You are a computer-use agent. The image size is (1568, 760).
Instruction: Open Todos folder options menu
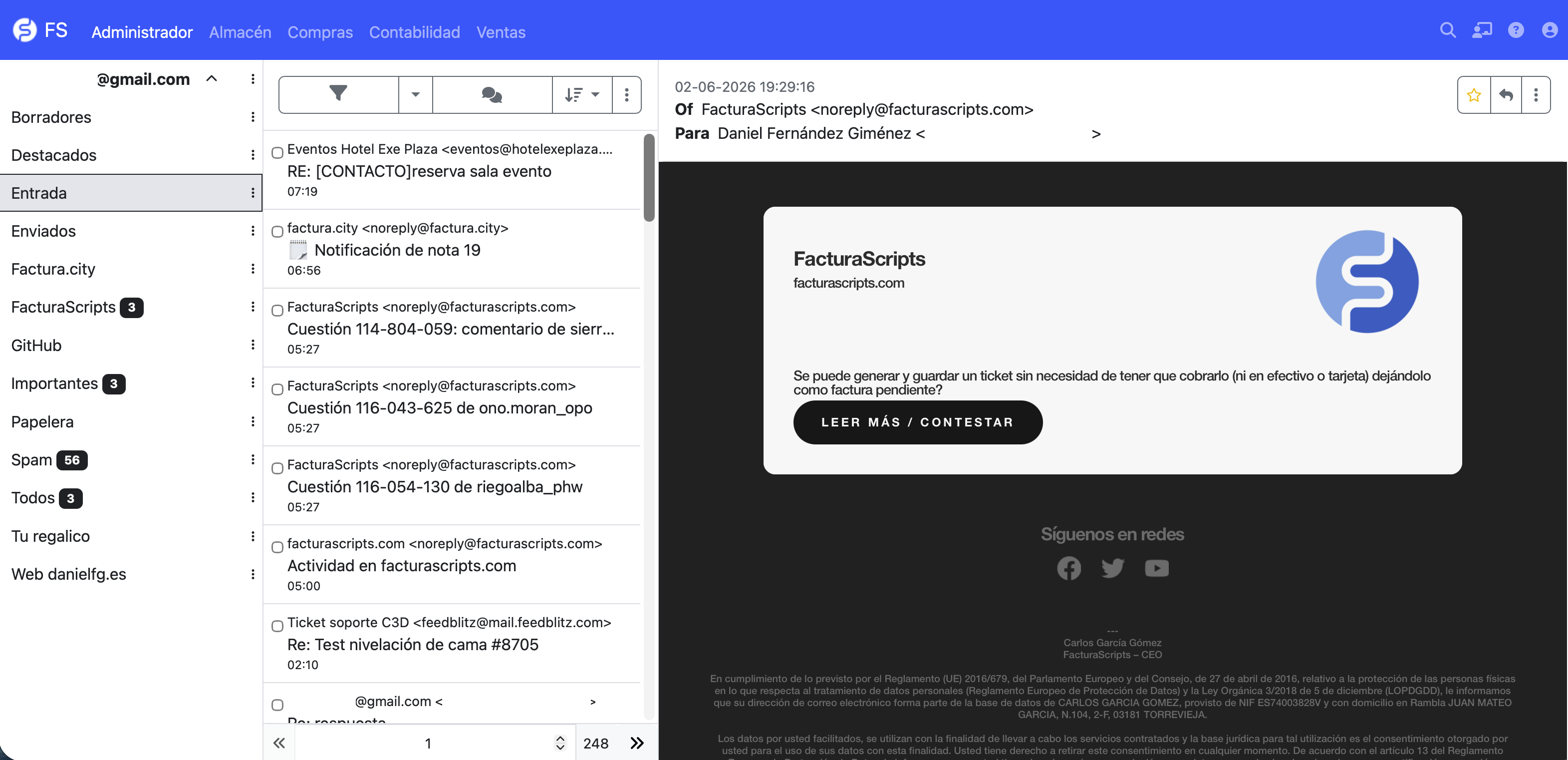click(x=253, y=497)
